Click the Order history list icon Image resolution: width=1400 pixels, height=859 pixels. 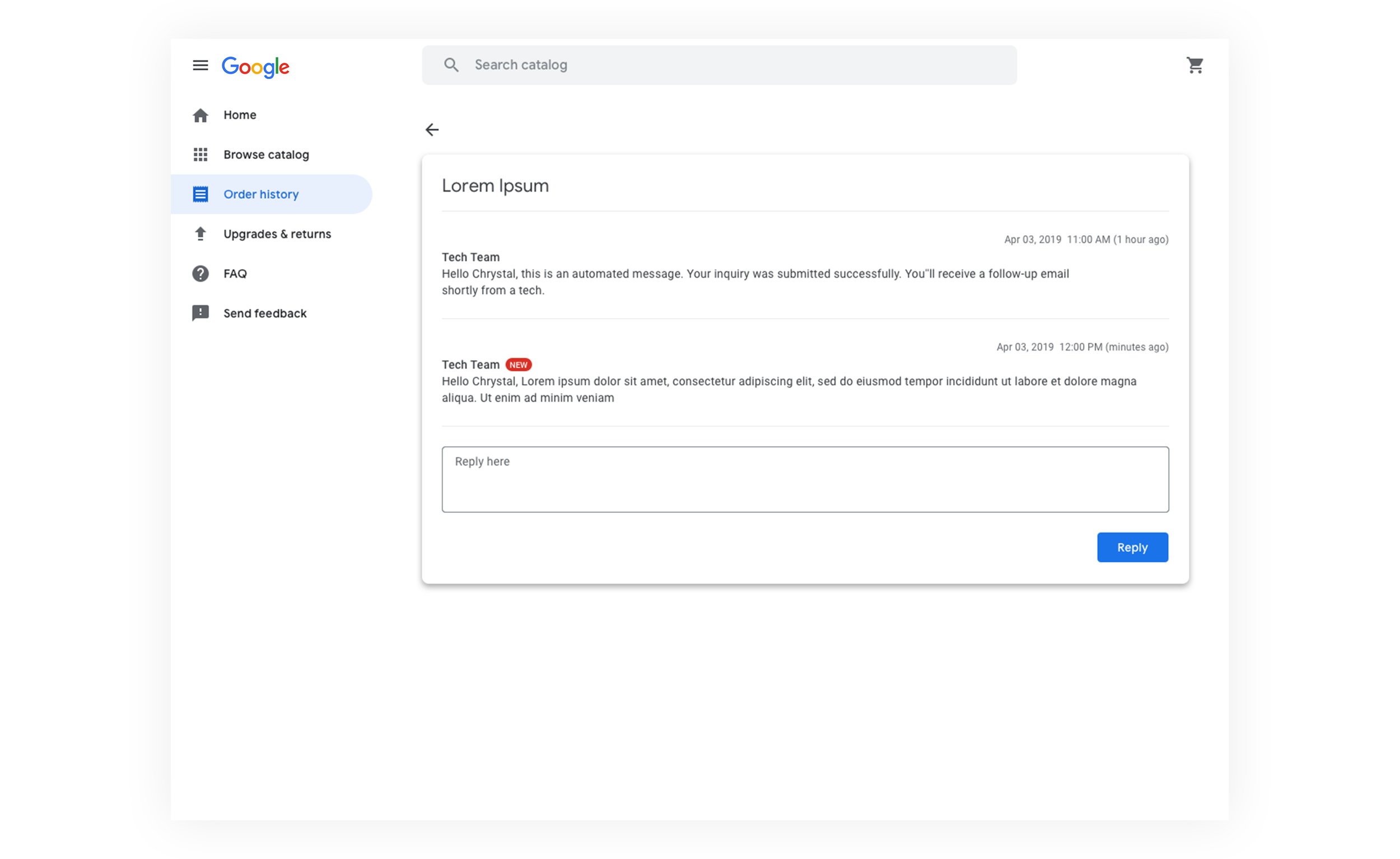200,194
